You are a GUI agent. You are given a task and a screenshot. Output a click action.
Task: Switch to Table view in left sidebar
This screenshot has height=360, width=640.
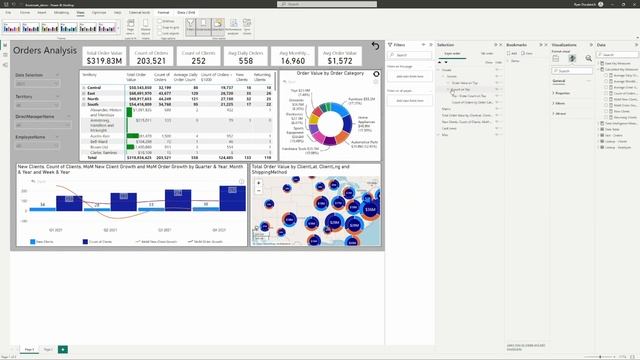click(5, 55)
